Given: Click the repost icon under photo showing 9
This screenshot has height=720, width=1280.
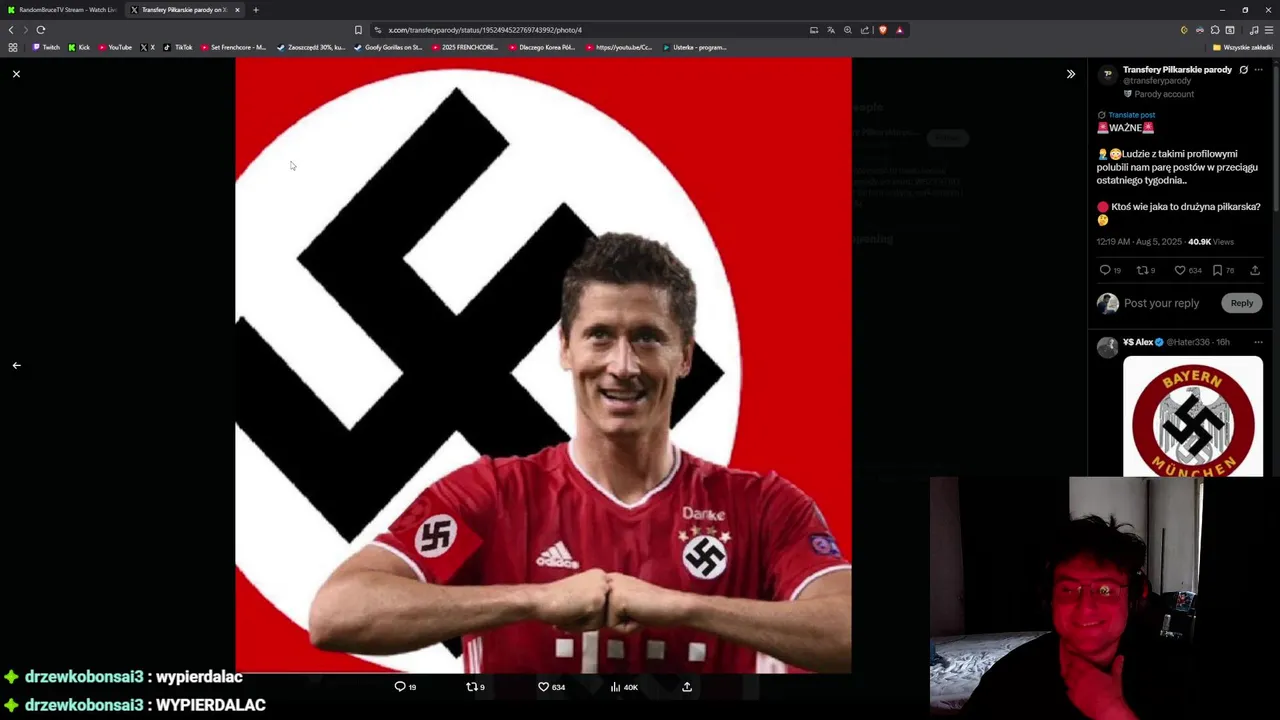Looking at the screenshot, I should [472, 687].
